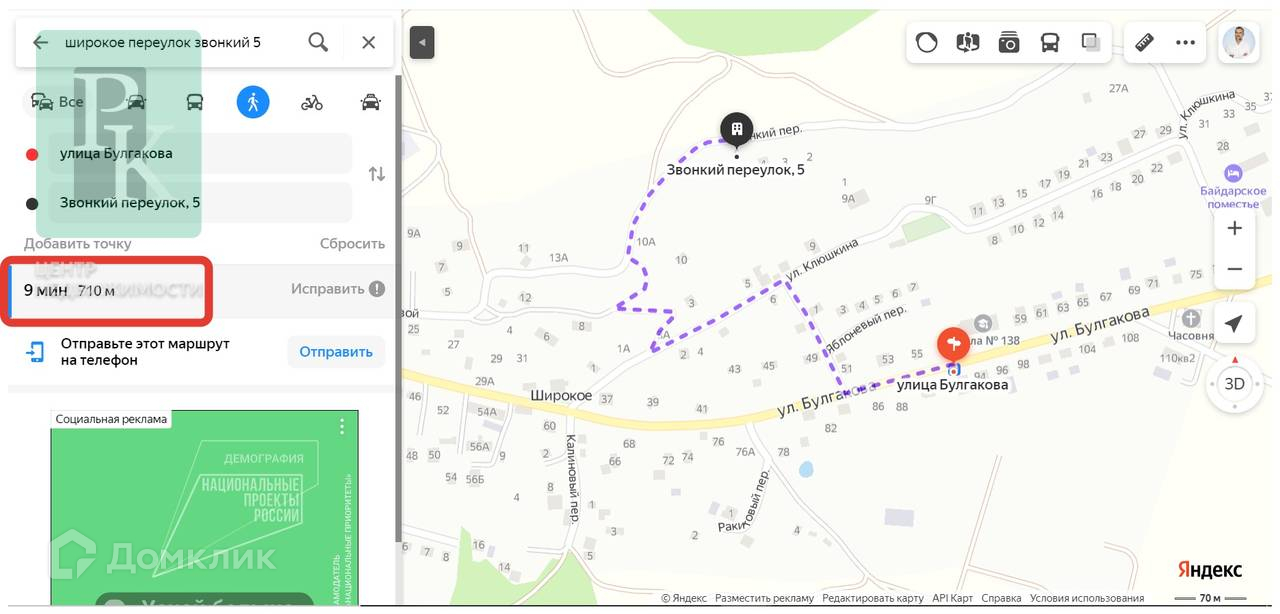This screenshot has height=614, width=1280.
Task: Click the Часовня church marker
Action: pos(1190,319)
